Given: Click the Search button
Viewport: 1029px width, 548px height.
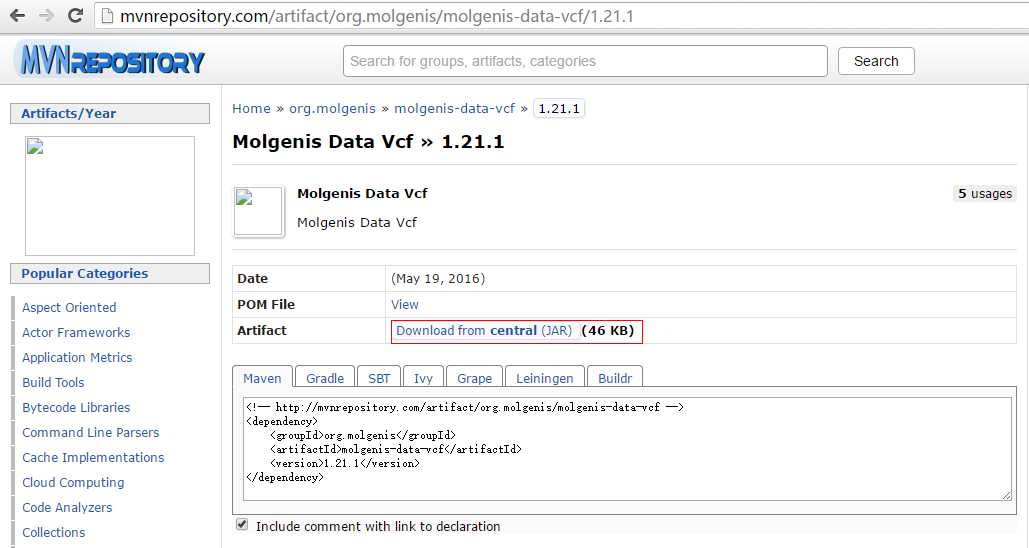Looking at the screenshot, I should pyautogui.click(x=876, y=61).
